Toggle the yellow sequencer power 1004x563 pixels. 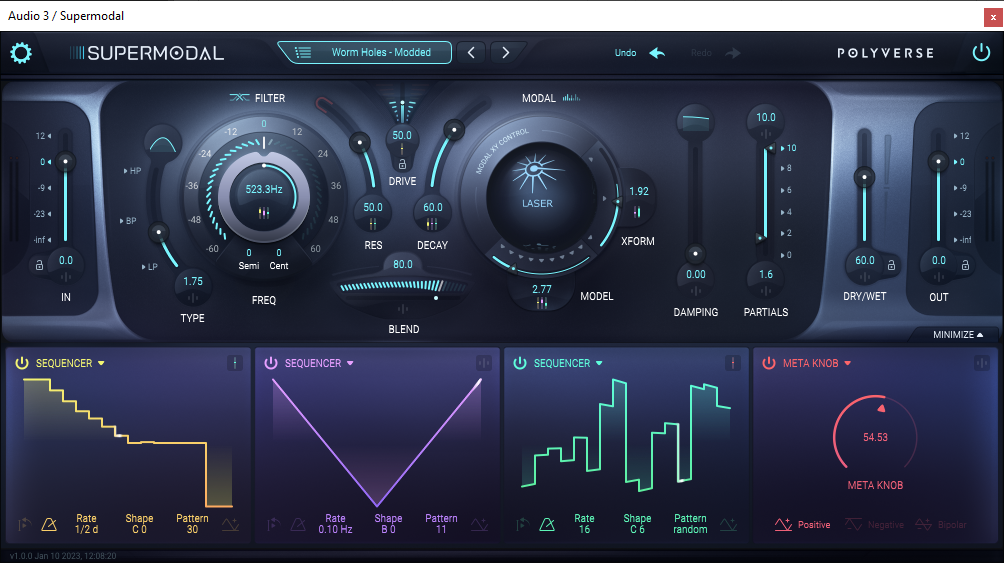[x=22, y=363]
